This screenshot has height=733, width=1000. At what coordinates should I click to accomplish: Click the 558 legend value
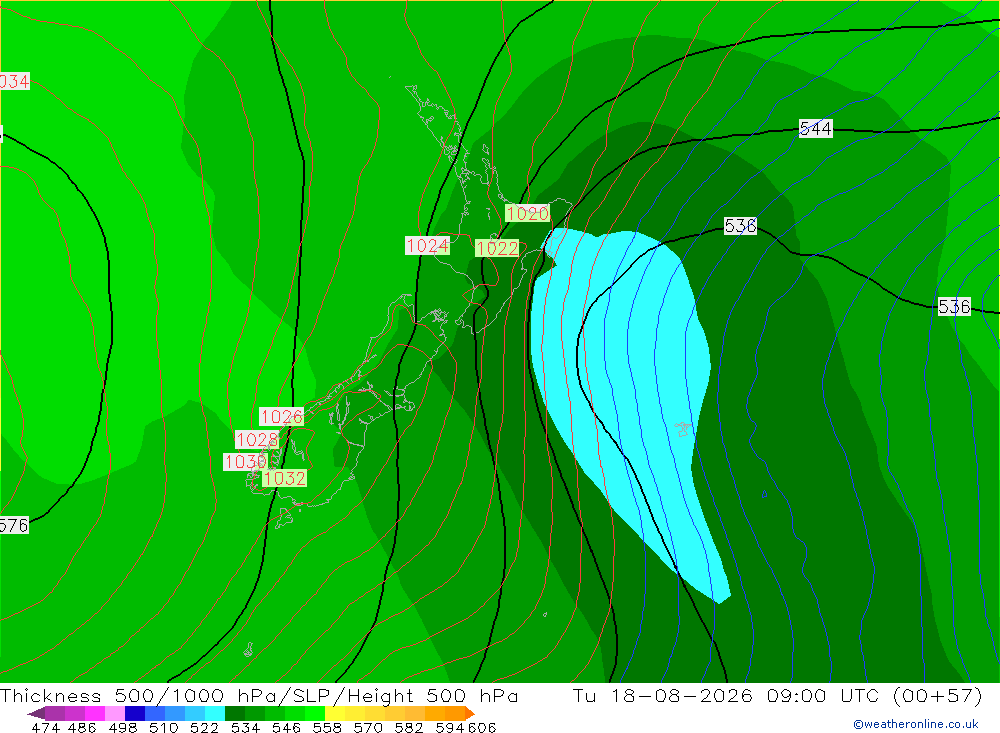coord(327,727)
